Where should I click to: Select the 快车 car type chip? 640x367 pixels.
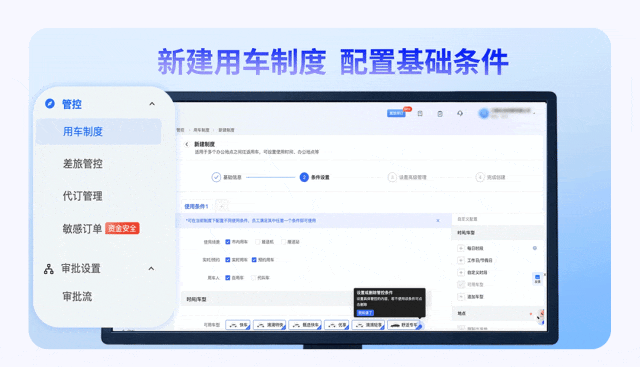tap(238, 325)
